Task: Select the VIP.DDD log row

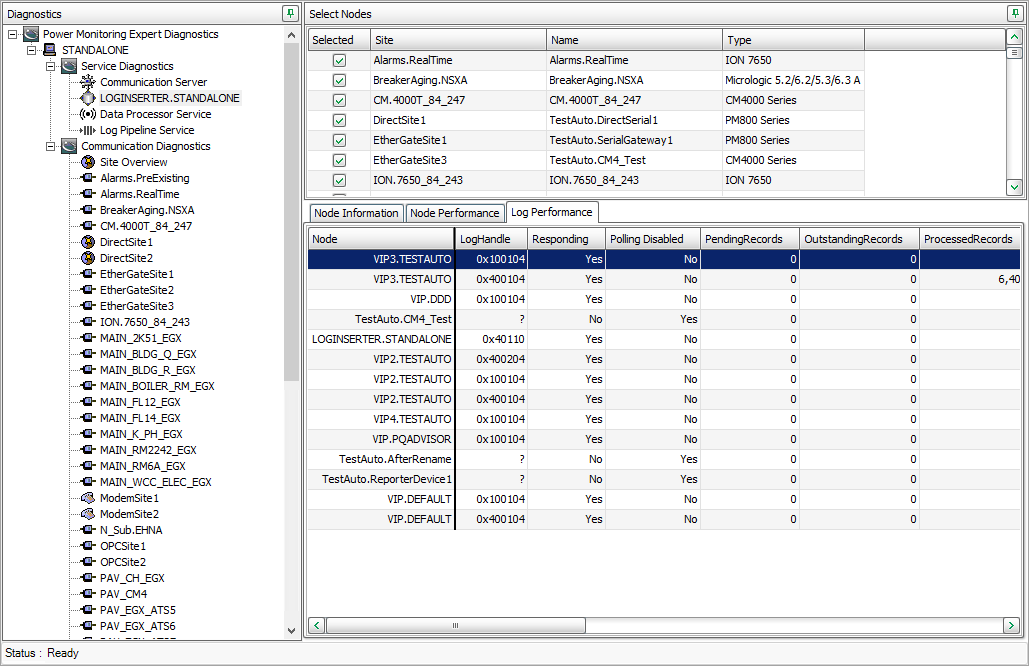Action: tap(663, 299)
